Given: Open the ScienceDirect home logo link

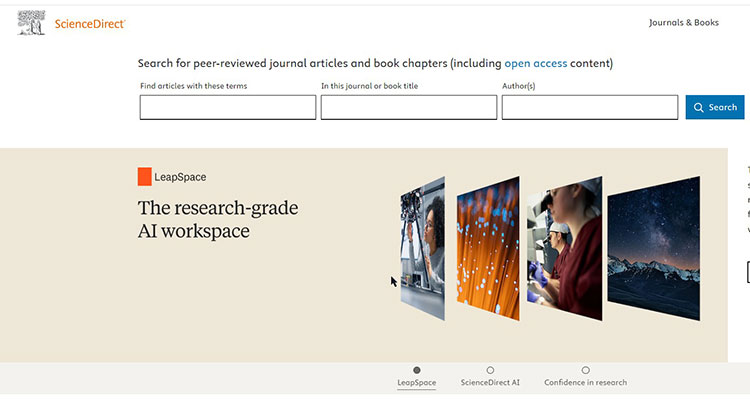Looking at the screenshot, I should point(90,23).
